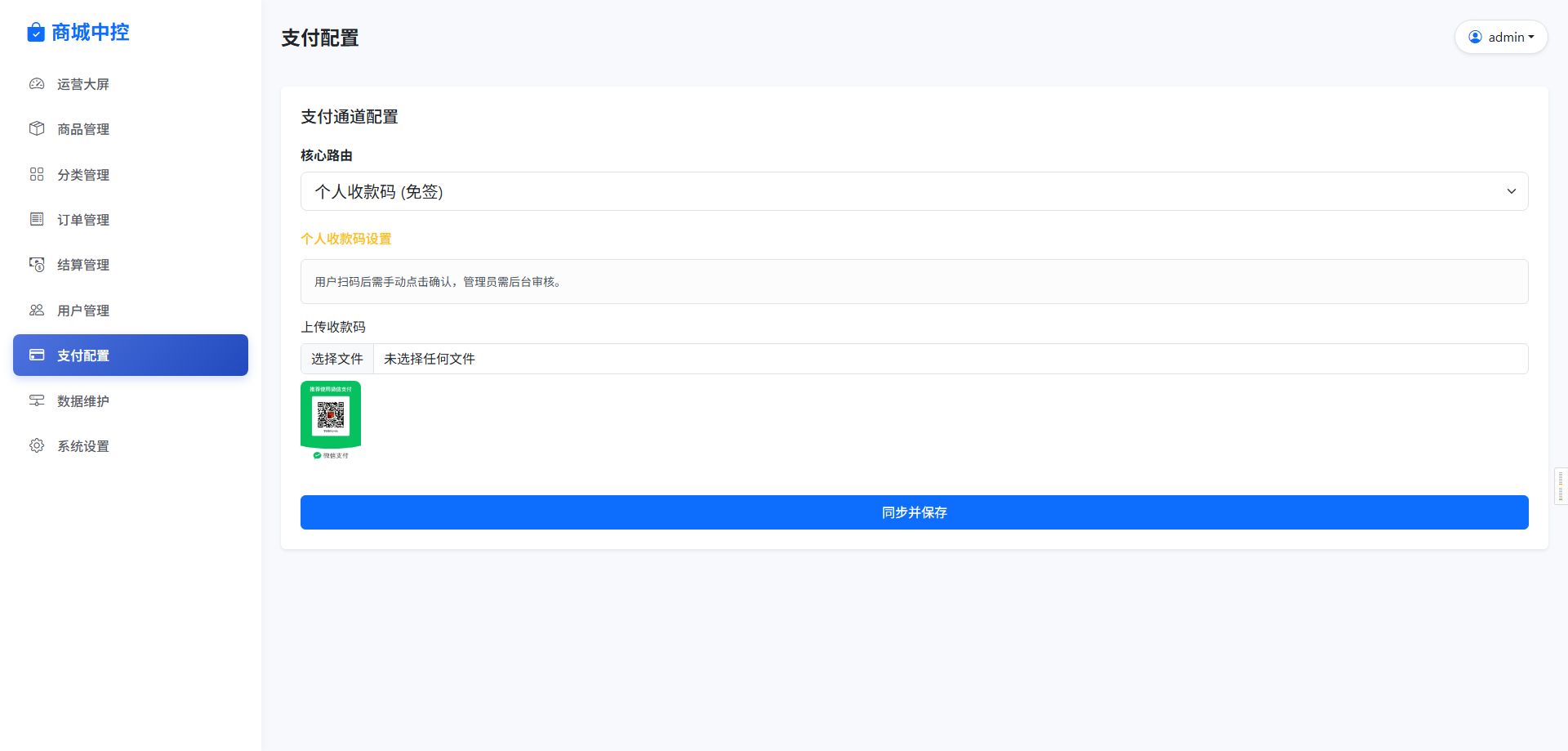The height and width of the screenshot is (751, 1568).
Task: Click the 商城中控 brand title link
Action: click(x=90, y=33)
